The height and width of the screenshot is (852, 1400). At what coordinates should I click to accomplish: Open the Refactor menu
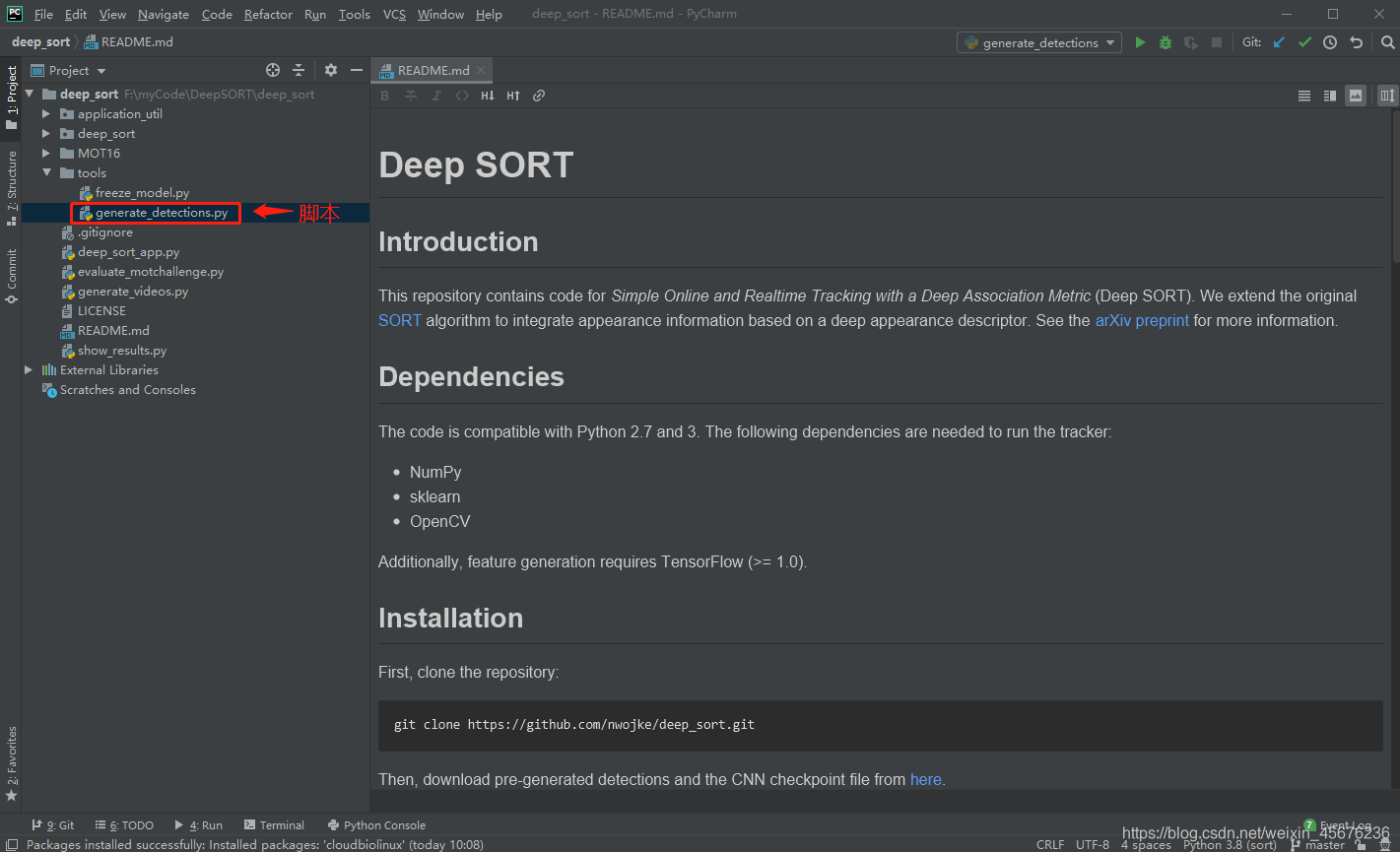(x=268, y=14)
